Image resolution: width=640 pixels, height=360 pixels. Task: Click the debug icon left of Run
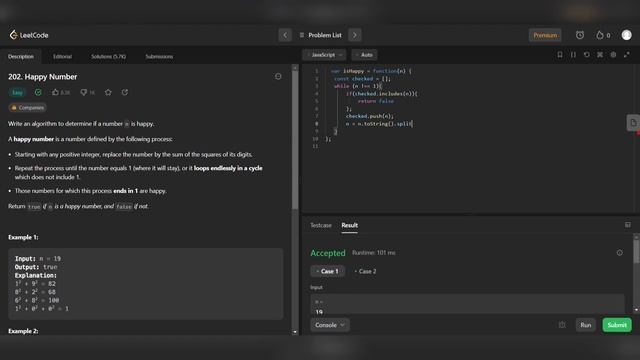[x=562, y=325]
